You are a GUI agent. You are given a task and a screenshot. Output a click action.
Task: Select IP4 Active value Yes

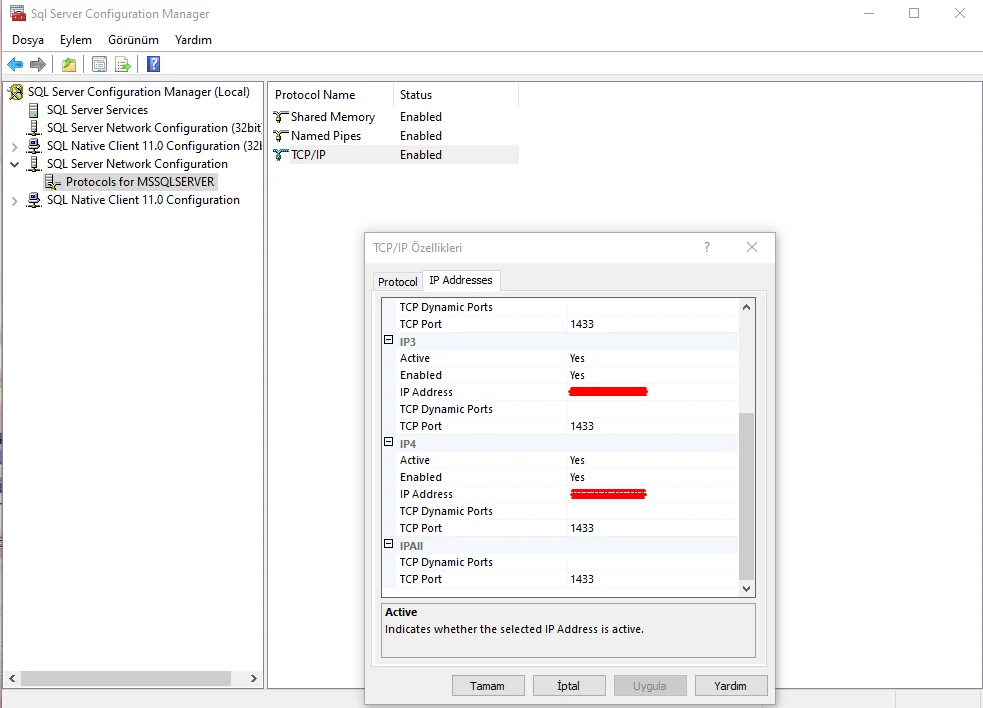(x=653, y=460)
